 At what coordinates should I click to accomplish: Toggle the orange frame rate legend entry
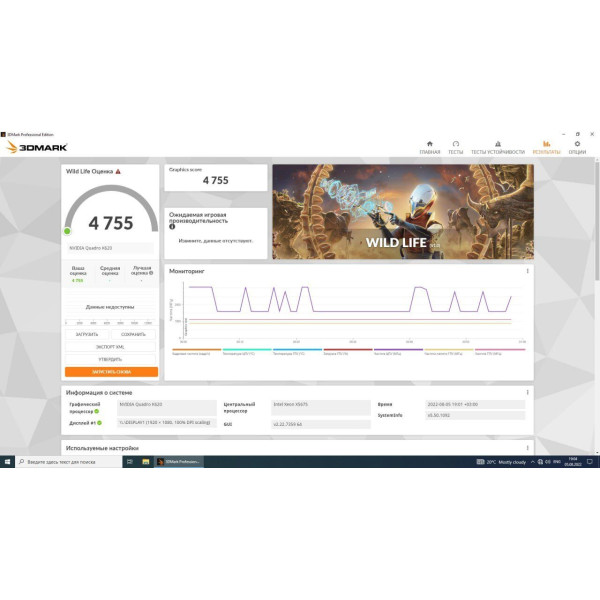pyautogui.click(x=196, y=352)
